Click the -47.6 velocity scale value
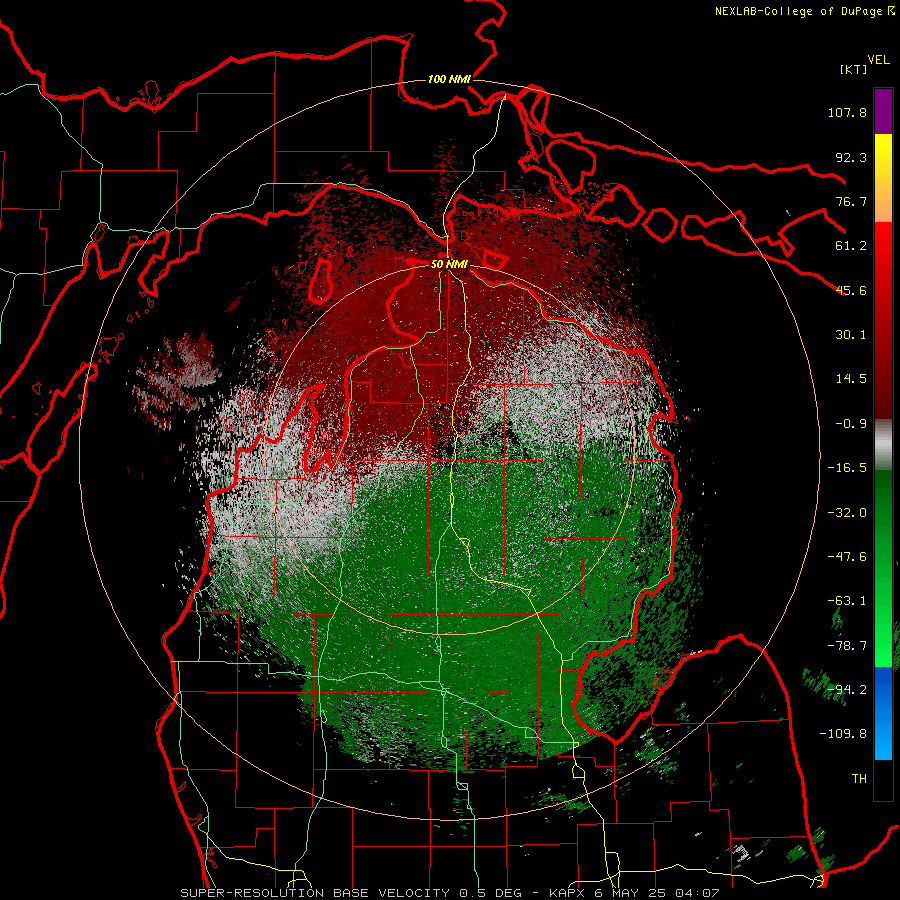Viewport: 900px width, 900px height. pyautogui.click(x=847, y=557)
